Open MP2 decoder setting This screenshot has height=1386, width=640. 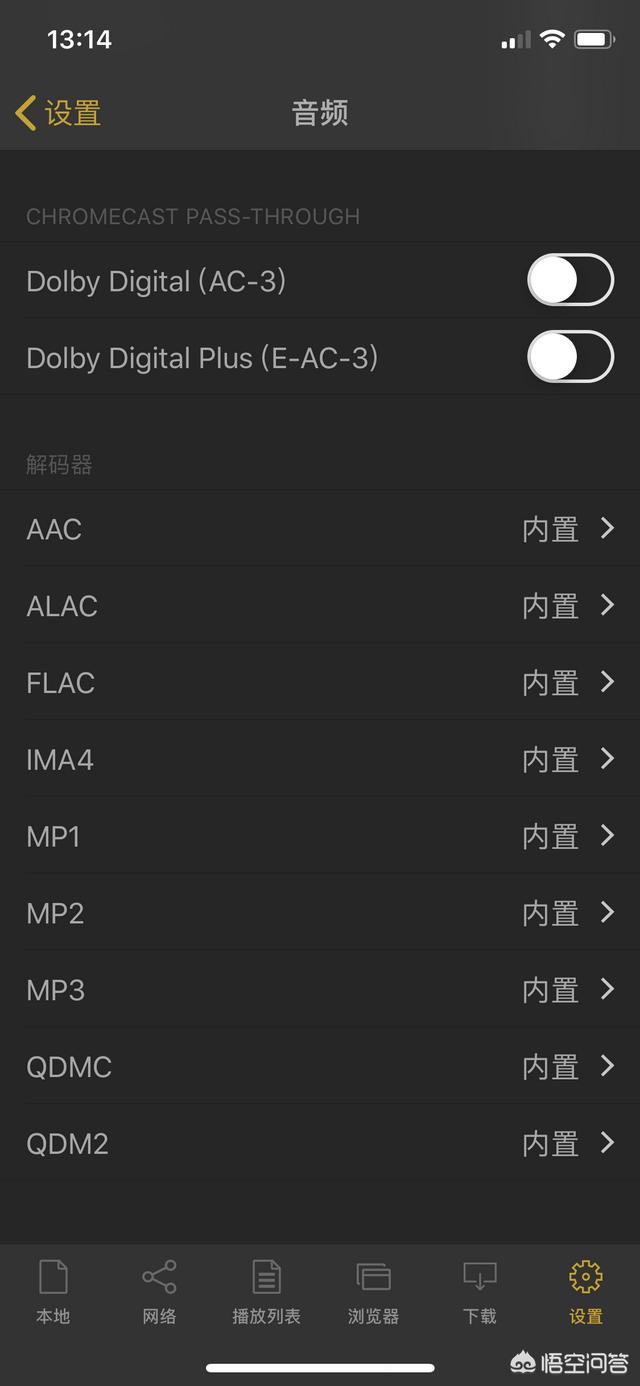tap(320, 913)
